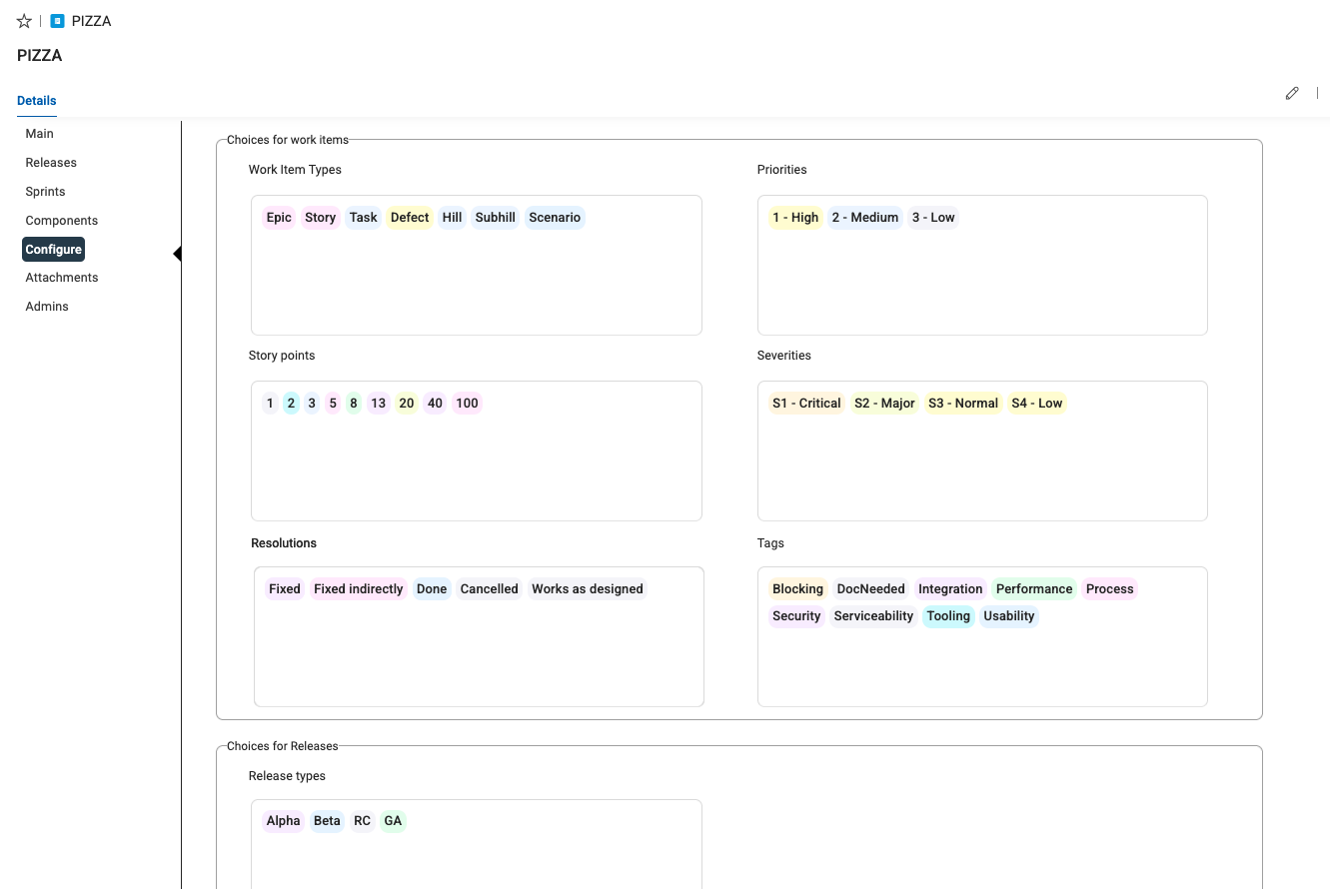1330x896 pixels.
Task: Click story point chip 40
Action: (435, 404)
